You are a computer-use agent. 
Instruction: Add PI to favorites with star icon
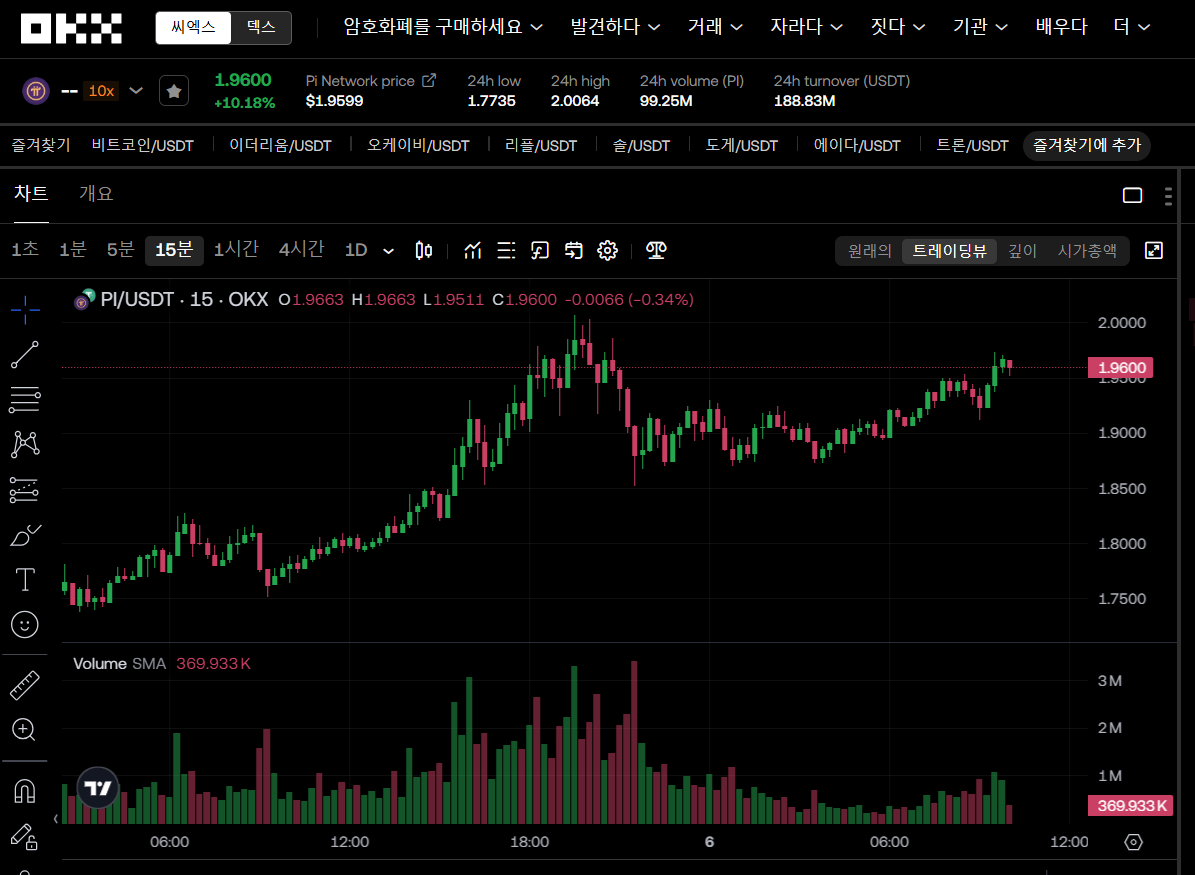pyautogui.click(x=174, y=91)
